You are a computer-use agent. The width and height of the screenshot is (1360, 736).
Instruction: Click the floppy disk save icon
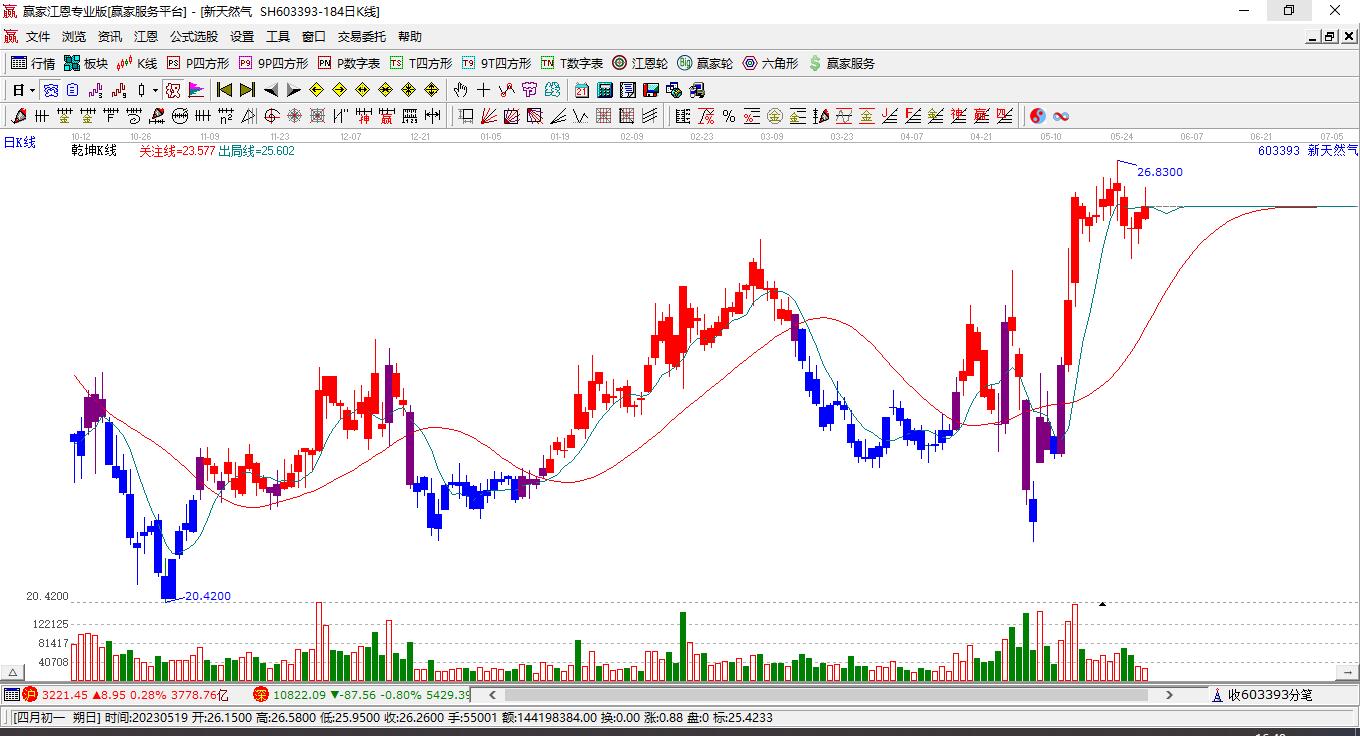(651, 90)
